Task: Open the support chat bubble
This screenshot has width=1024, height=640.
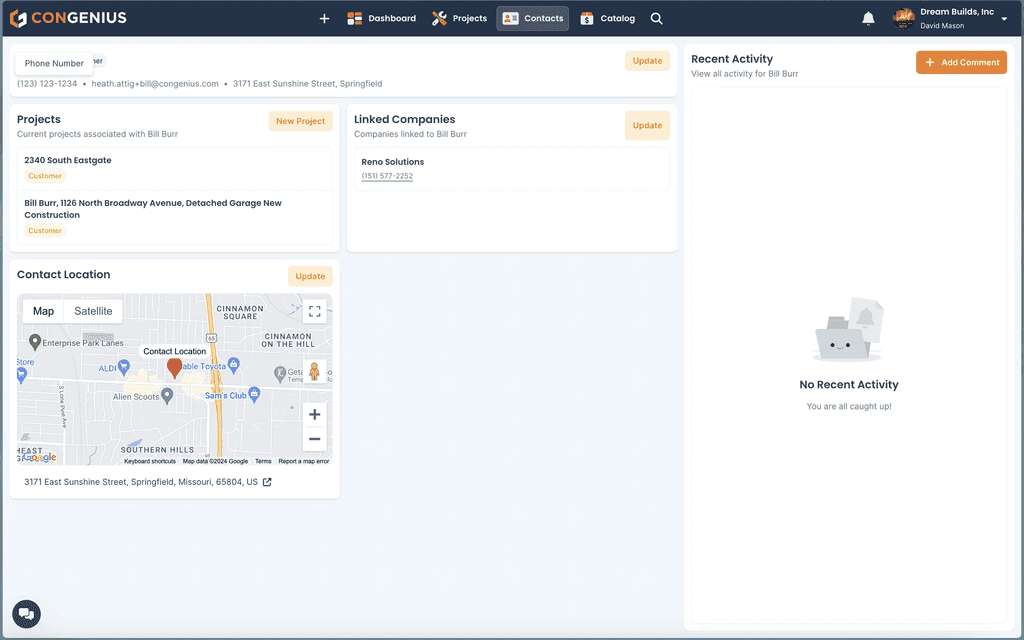Action: click(x=26, y=613)
